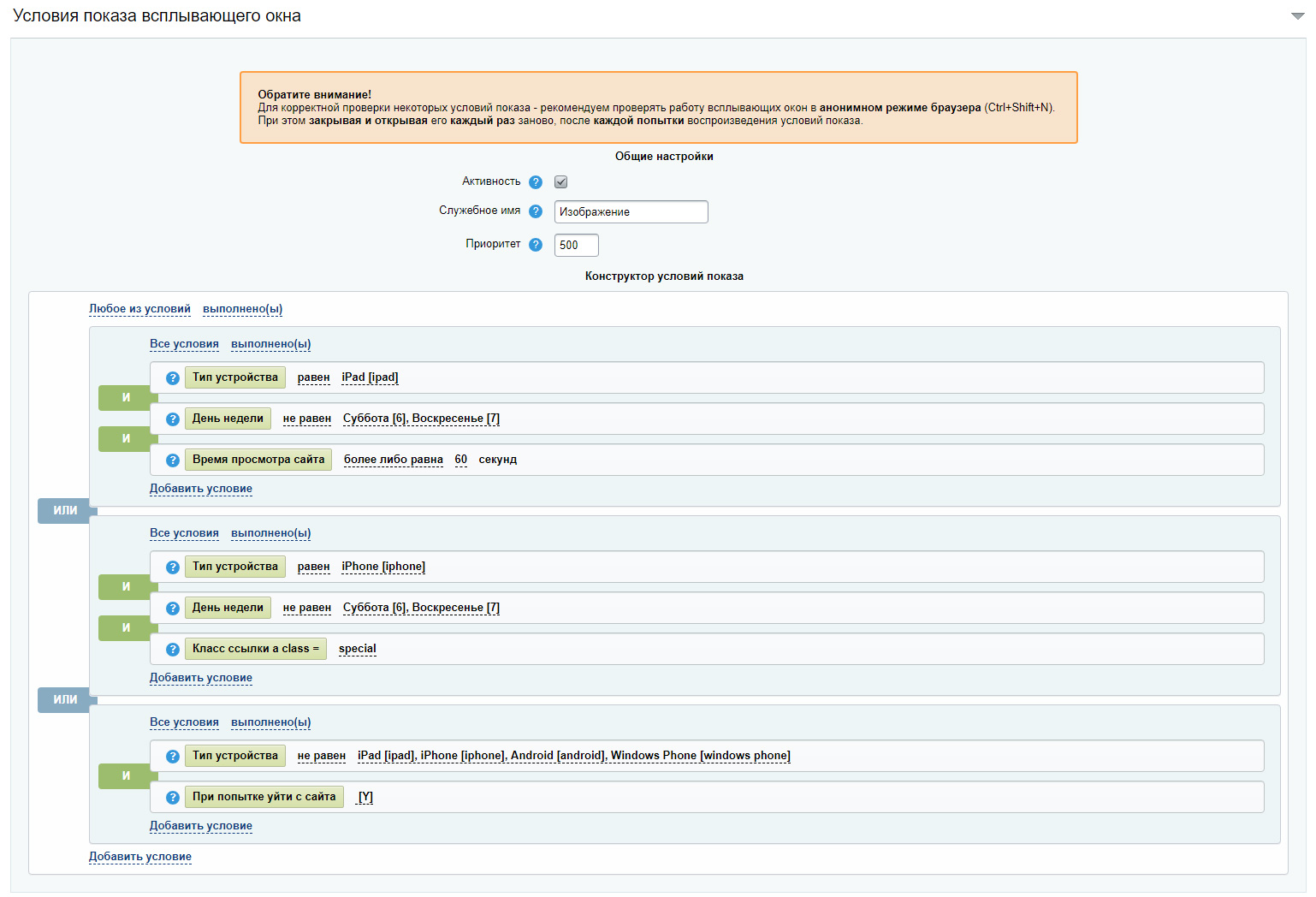Viewport: 1316px width, 897px height.
Task: Click Добавить условие link at the very bottom
Action: click(140, 857)
